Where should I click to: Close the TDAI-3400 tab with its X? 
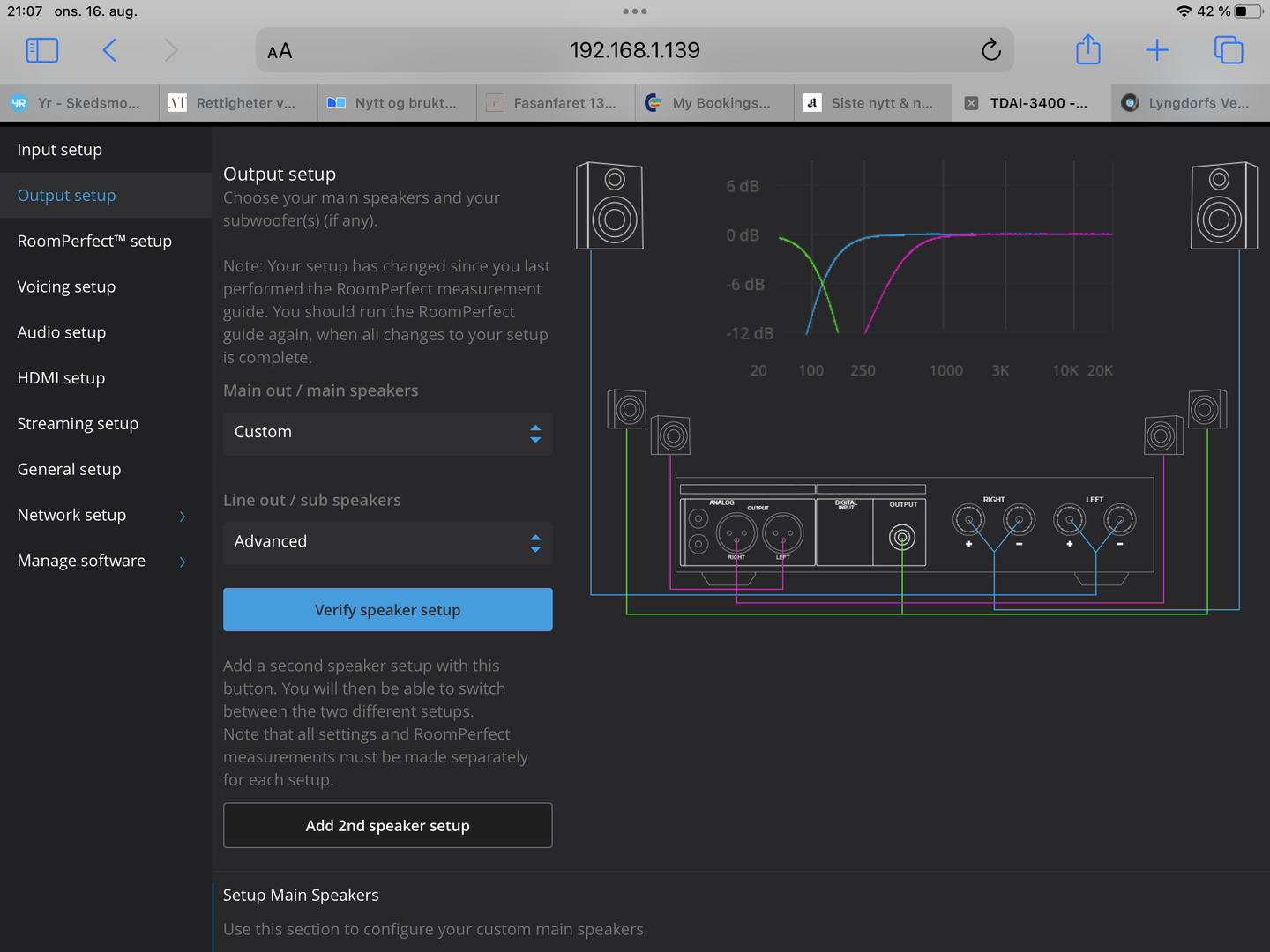(x=971, y=103)
